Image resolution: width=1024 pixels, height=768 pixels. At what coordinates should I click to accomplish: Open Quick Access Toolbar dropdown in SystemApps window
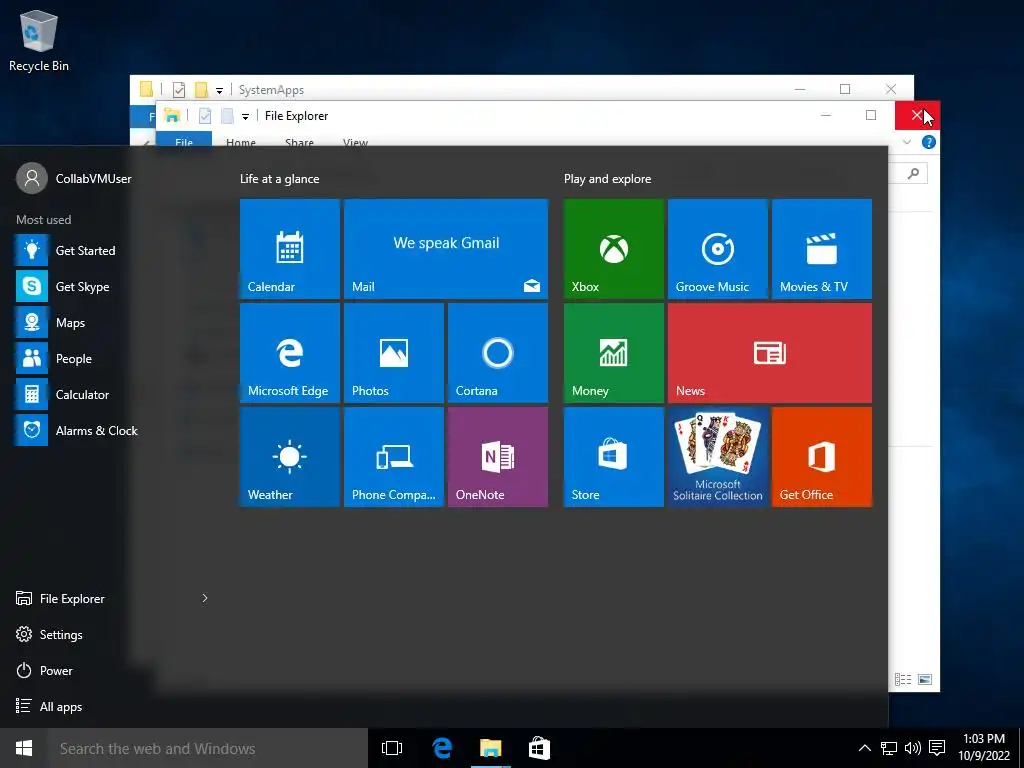[219, 90]
